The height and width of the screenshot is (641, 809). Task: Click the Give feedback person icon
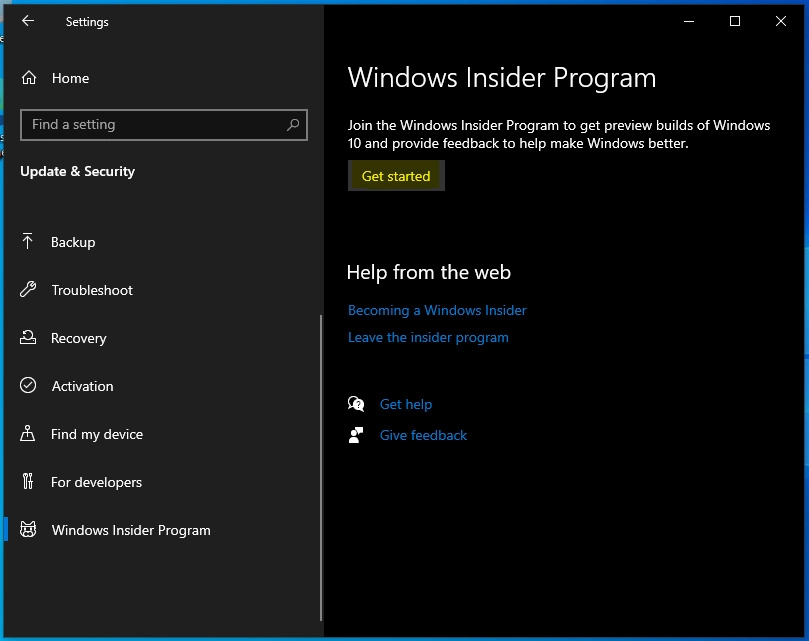[x=356, y=435]
